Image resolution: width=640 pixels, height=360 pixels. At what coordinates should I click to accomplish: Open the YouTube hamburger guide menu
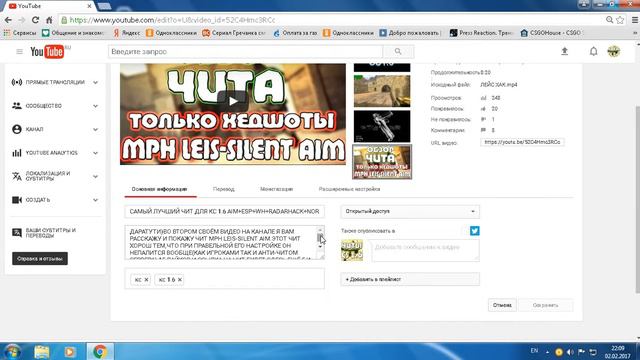coord(19,52)
